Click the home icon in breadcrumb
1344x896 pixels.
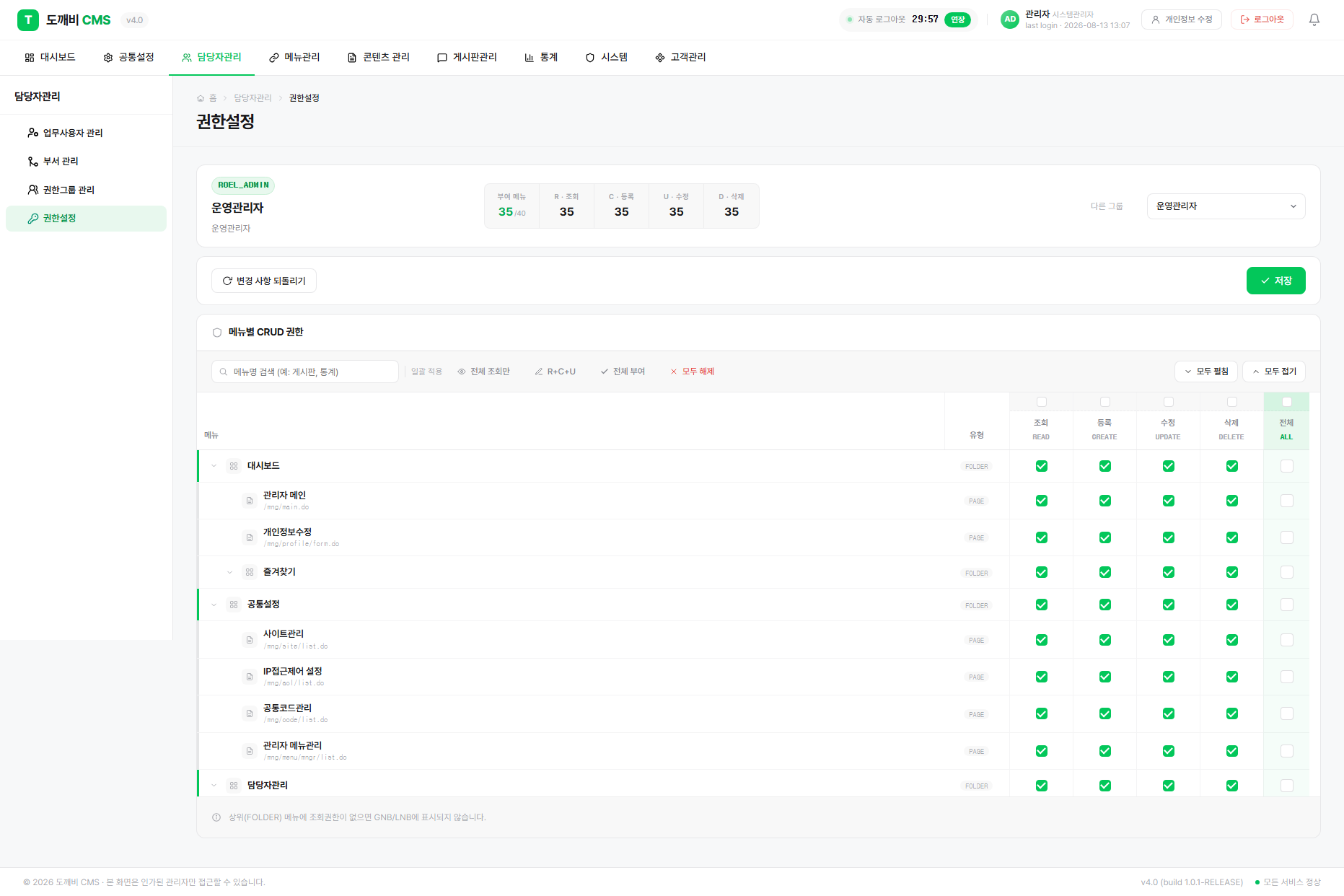201,98
